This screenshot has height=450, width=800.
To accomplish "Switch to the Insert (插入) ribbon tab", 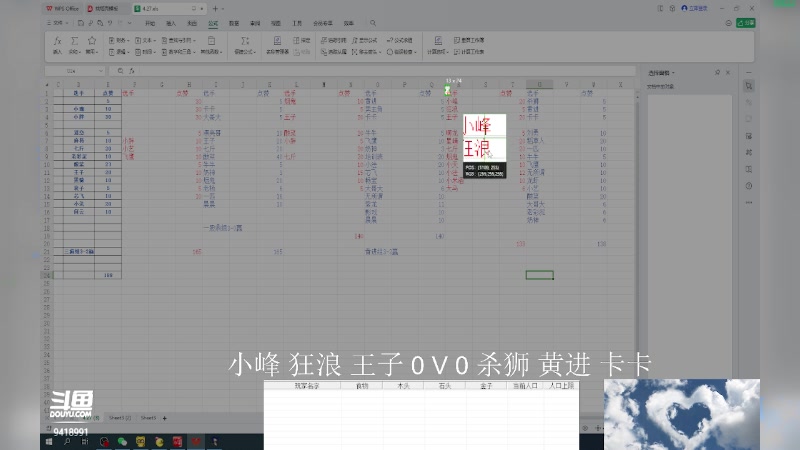I will point(171,23).
